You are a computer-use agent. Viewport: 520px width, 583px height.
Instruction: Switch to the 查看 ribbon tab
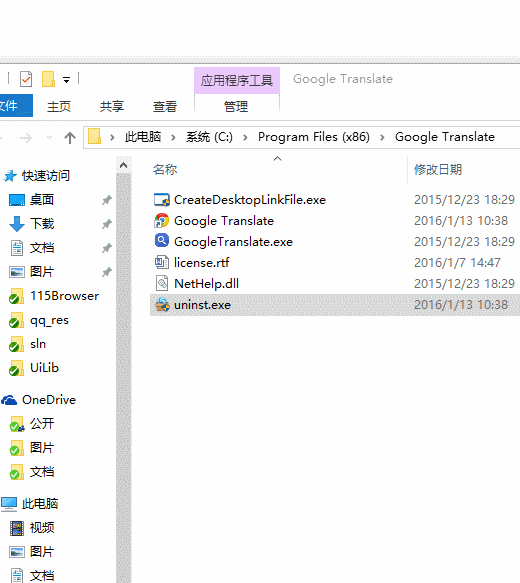pyautogui.click(x=165, y=107)
